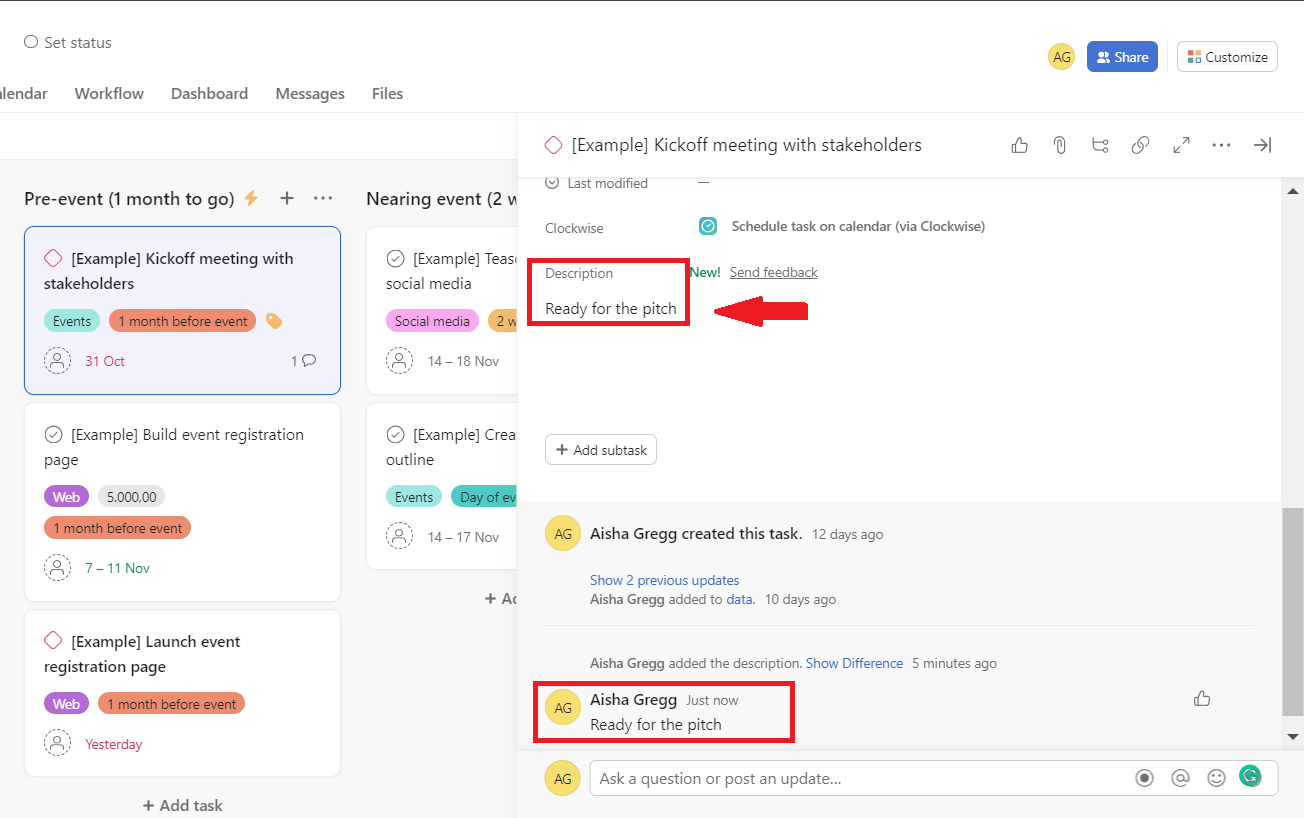Screen dimensions: 1304x818
Task: Open Pre-event section options ellipsis menu
Action: pyautogui.click(x=323, y=198)
